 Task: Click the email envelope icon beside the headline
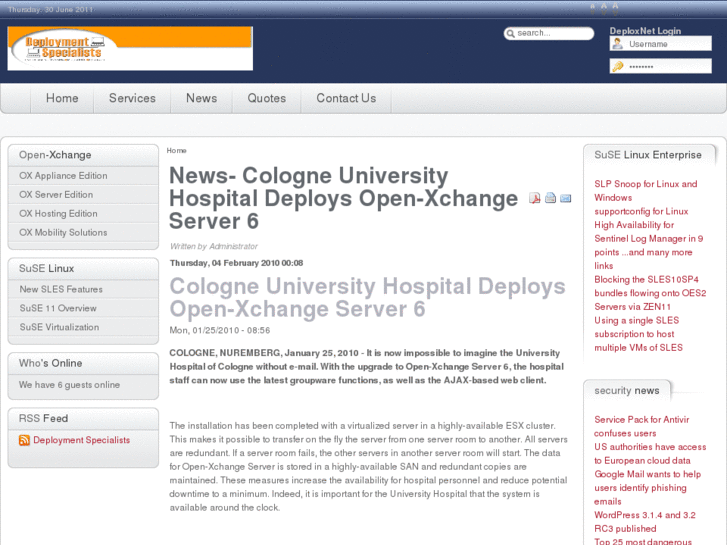point(565,199)
